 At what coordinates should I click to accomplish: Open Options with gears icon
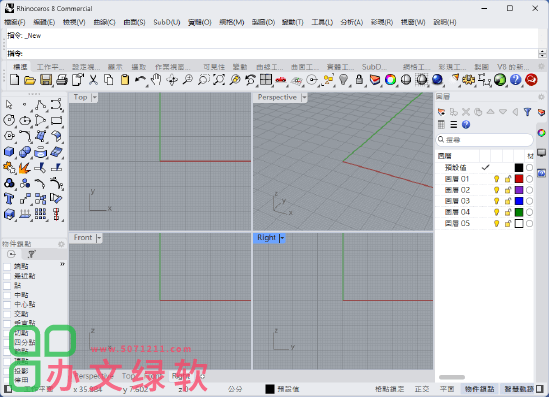(x=468, y=80)
